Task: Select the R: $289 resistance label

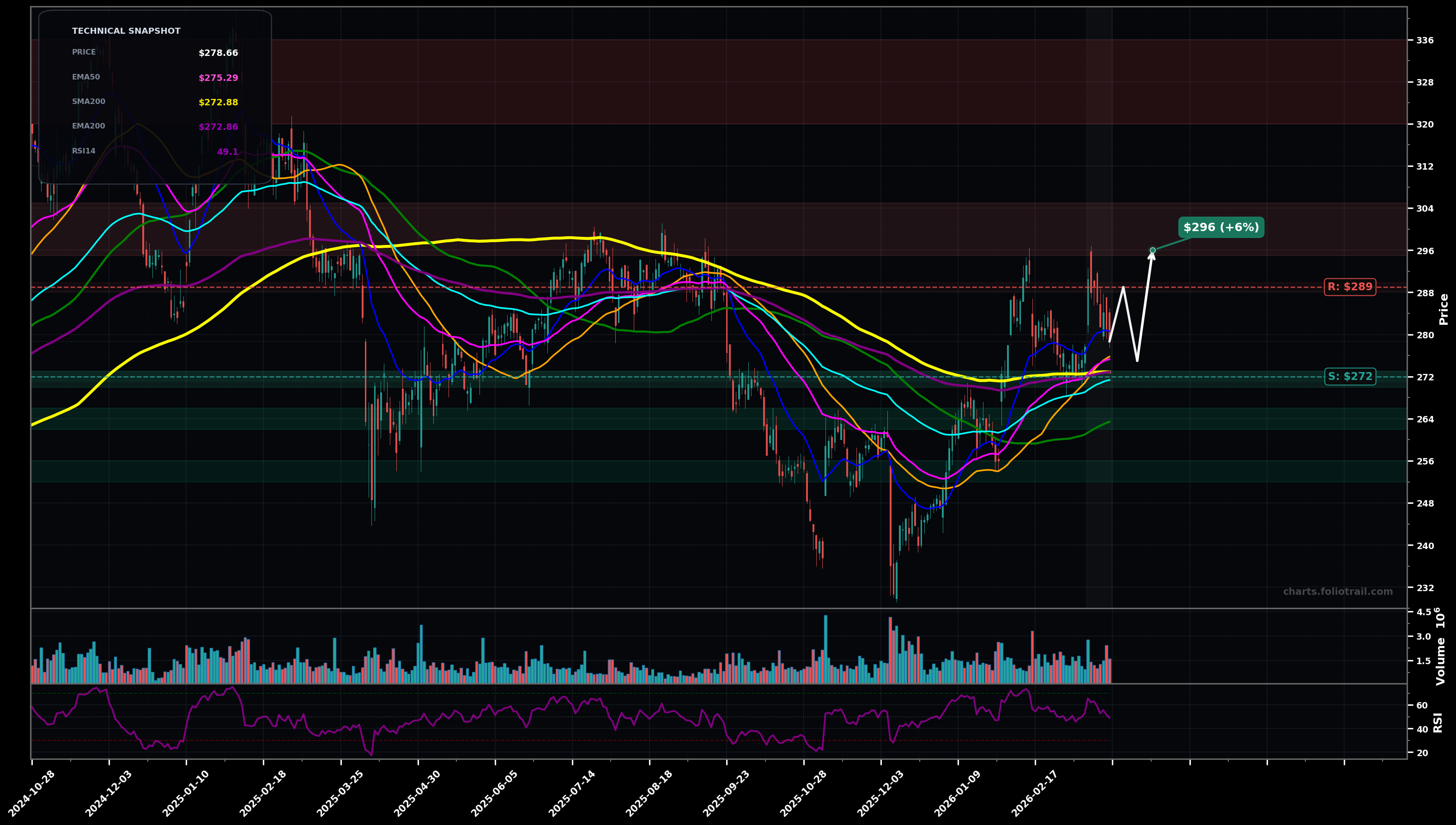Action: [x=1350, y=287]
